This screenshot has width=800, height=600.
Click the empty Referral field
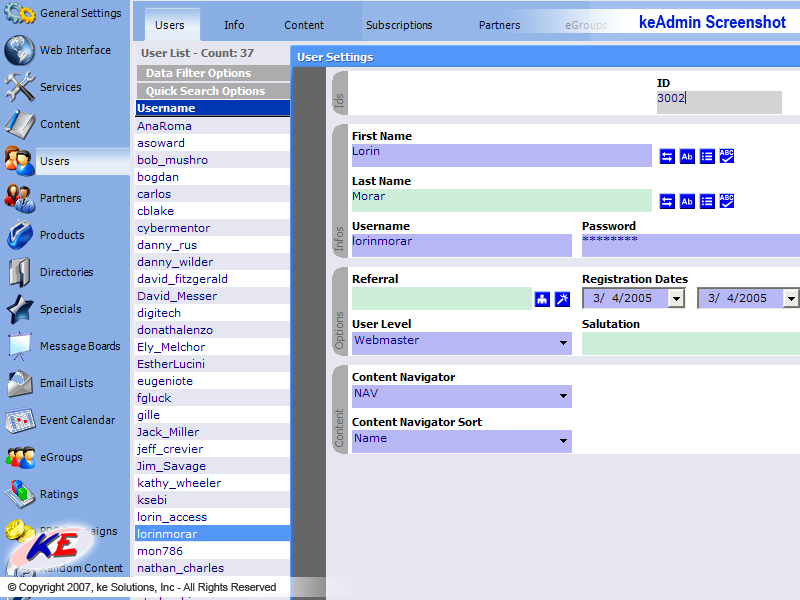(x=442, y=298)
